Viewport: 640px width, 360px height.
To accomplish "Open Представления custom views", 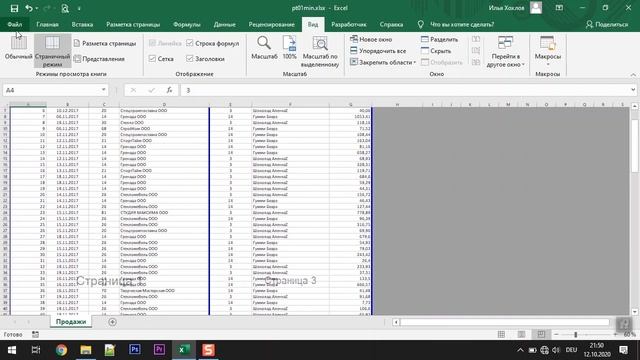I will 99,59.
